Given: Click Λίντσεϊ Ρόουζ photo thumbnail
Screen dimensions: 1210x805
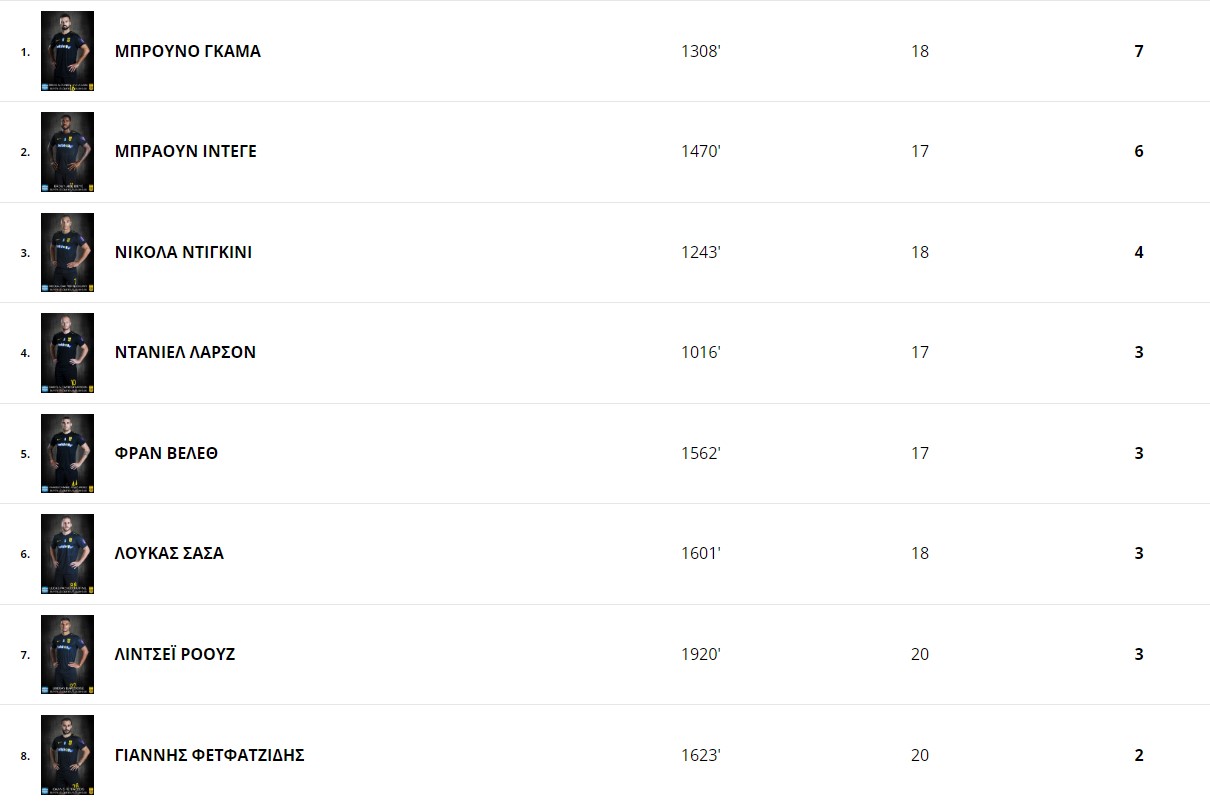Looking at the screenshot, I should point(67,654).
